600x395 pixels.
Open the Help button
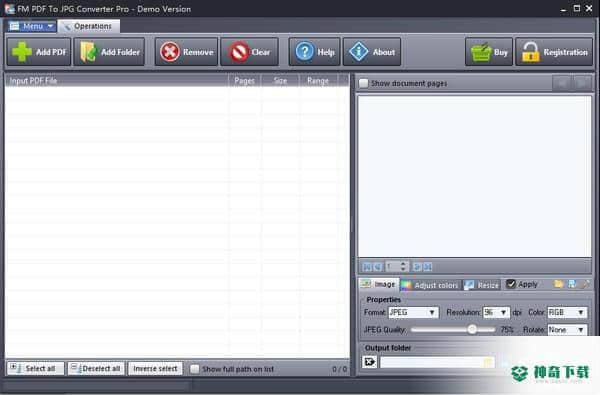click(314, 52)
